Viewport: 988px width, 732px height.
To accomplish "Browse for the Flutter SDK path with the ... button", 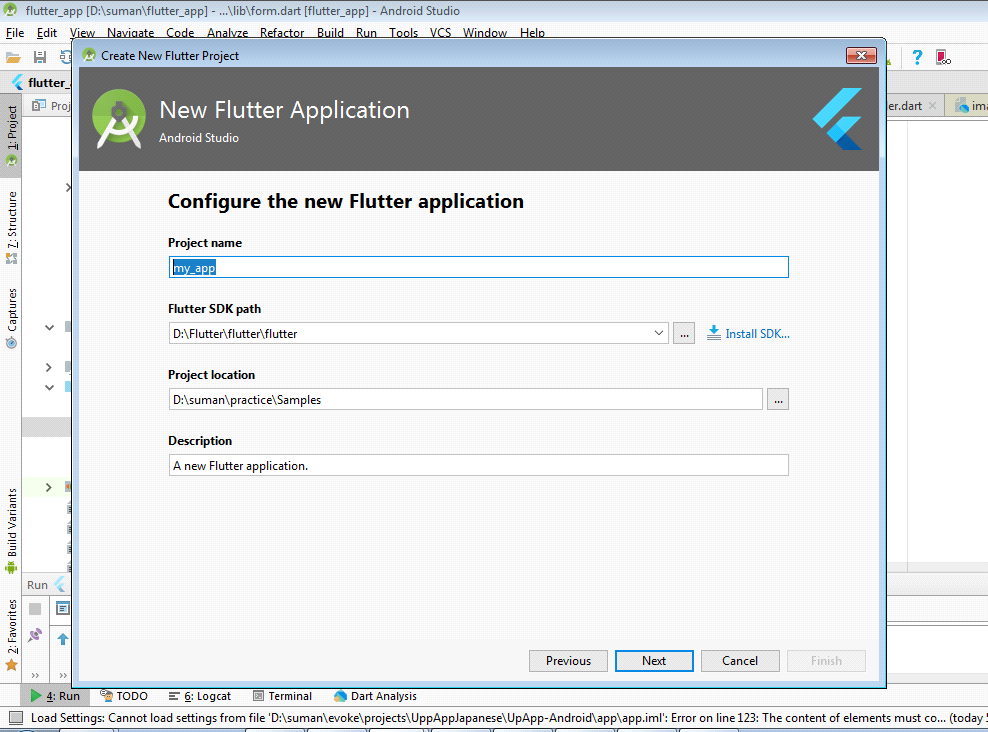I will click(x=684, y=333).
